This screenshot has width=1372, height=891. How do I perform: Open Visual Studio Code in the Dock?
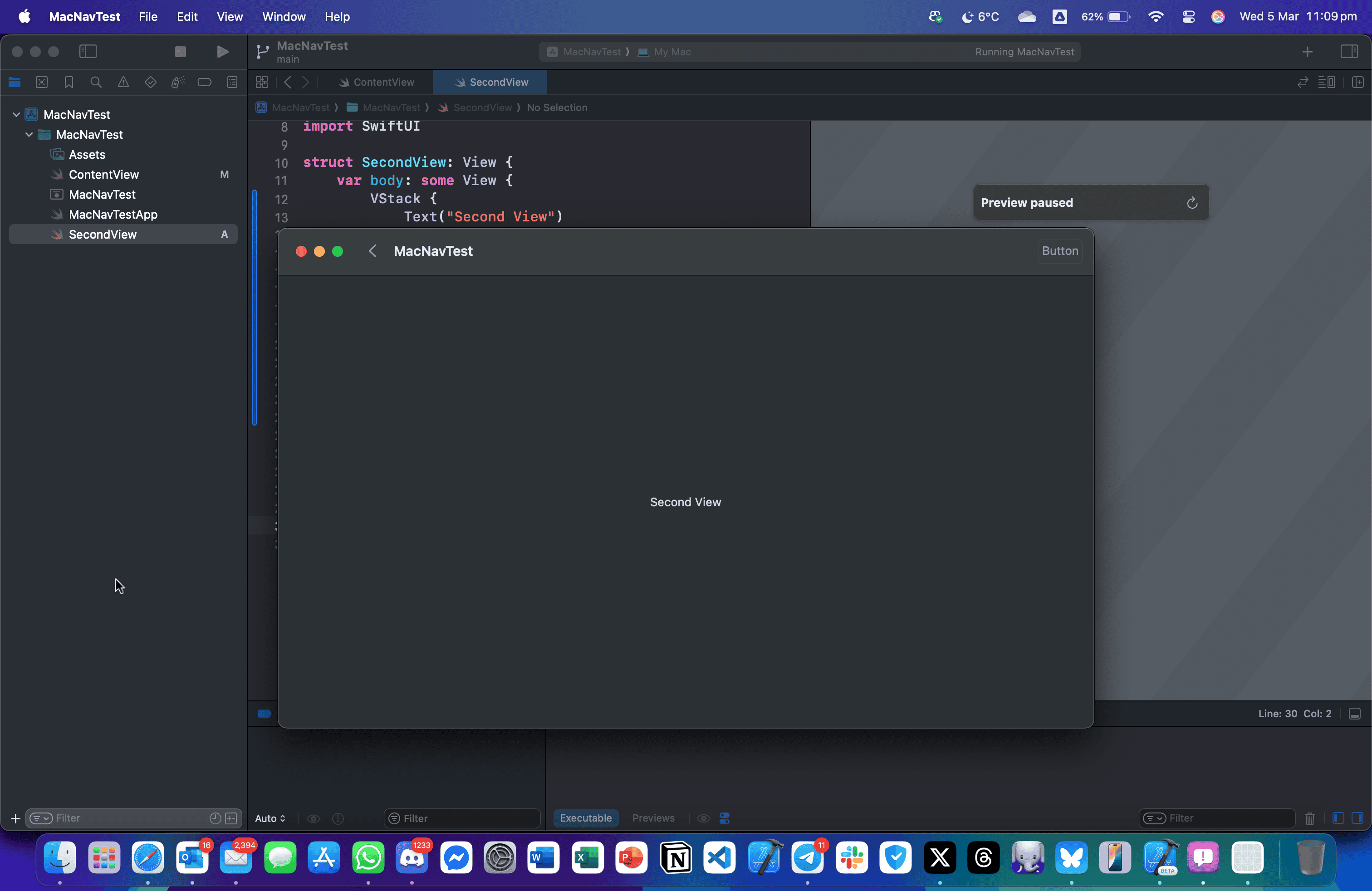pyautogui.click(x=720, y=858)
